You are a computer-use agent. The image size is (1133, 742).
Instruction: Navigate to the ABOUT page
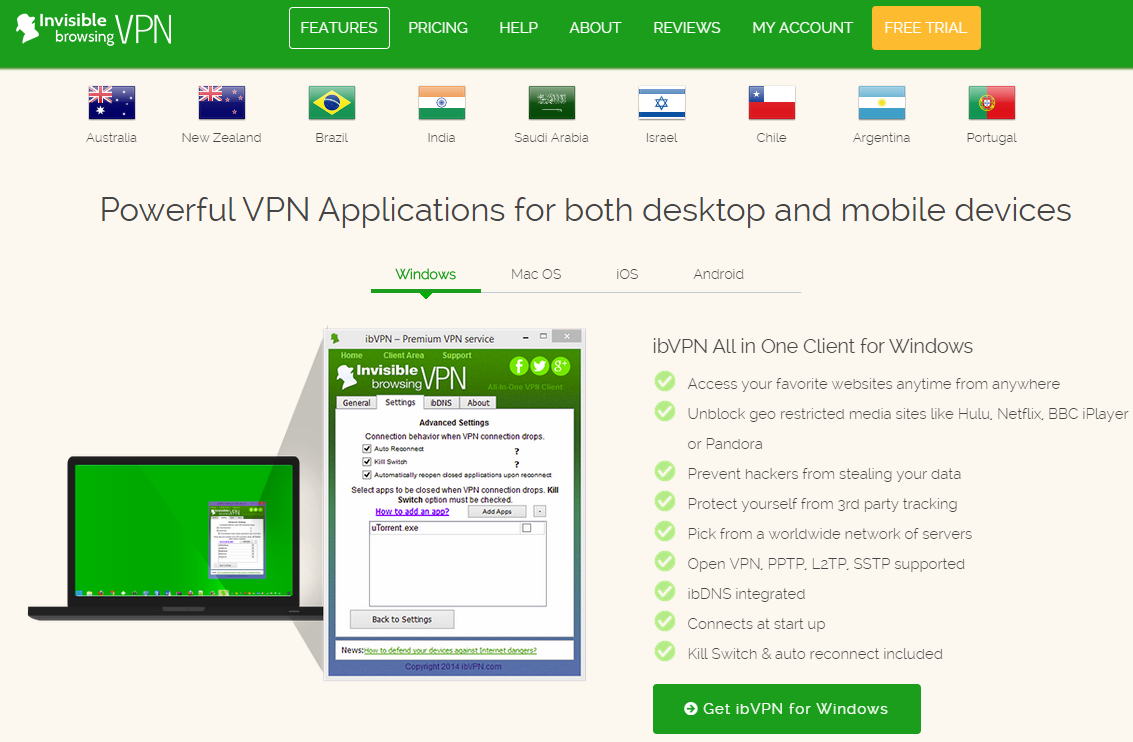[595, 28]
